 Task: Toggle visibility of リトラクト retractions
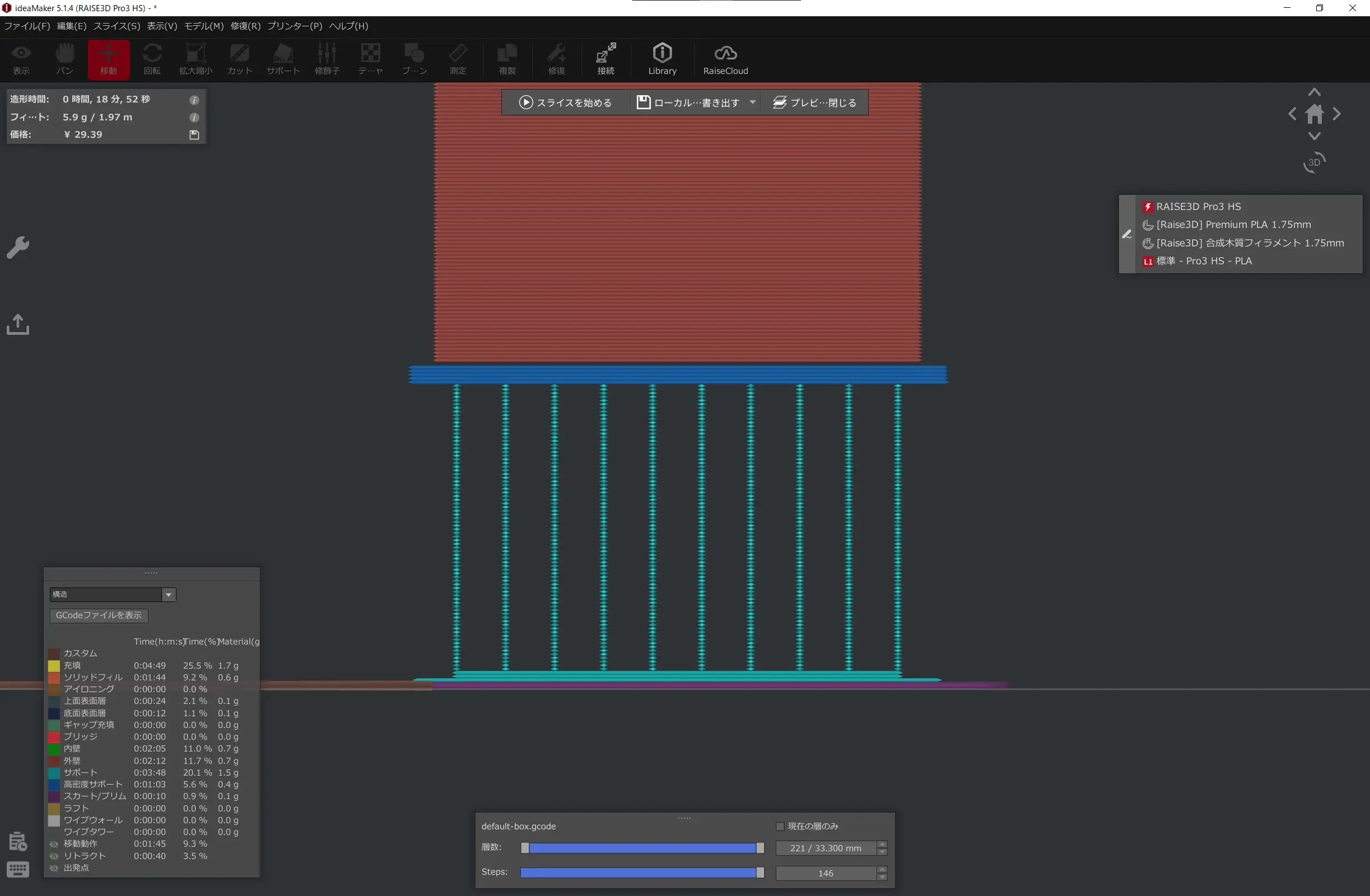tap(54, 856)
